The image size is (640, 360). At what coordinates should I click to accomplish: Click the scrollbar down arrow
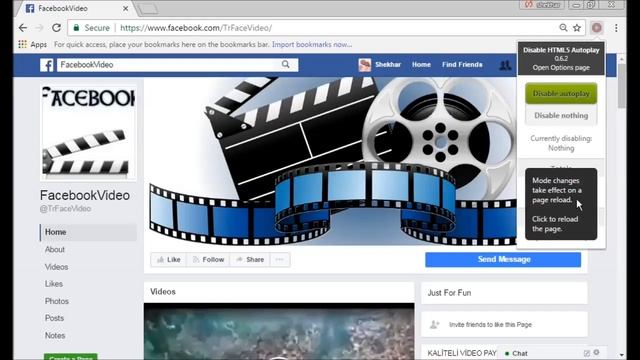[622, 355]
